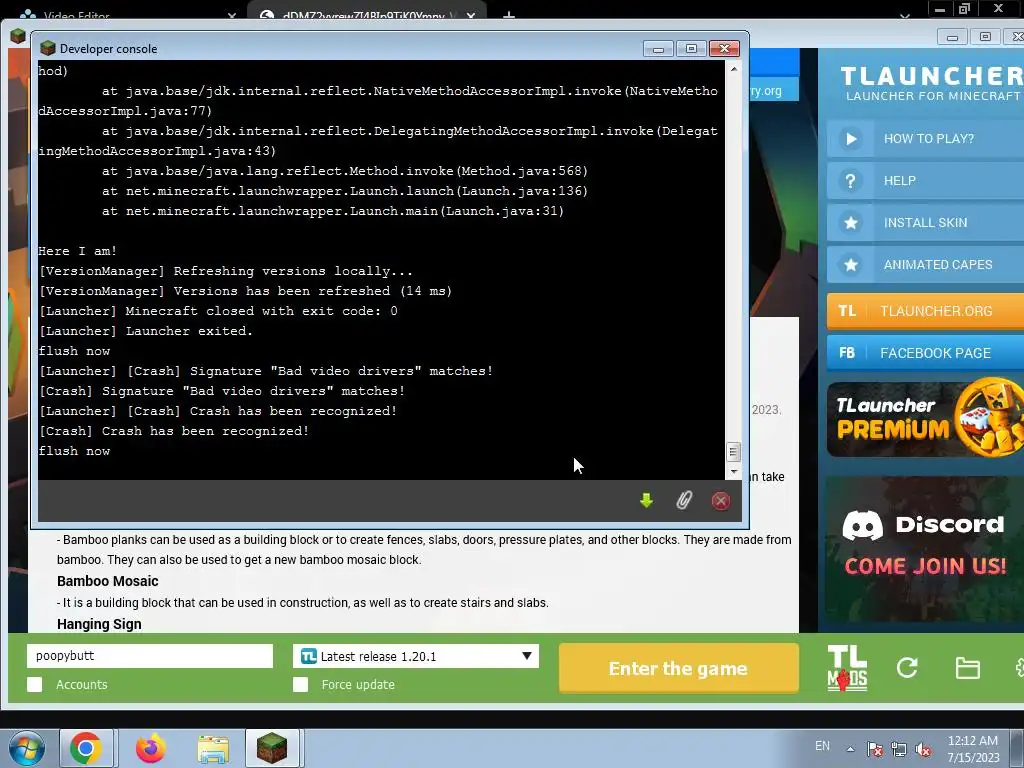This screenshot has height=768, width=1024.
Task: Open the game folder icon in launcher
Action: [967, 668]
